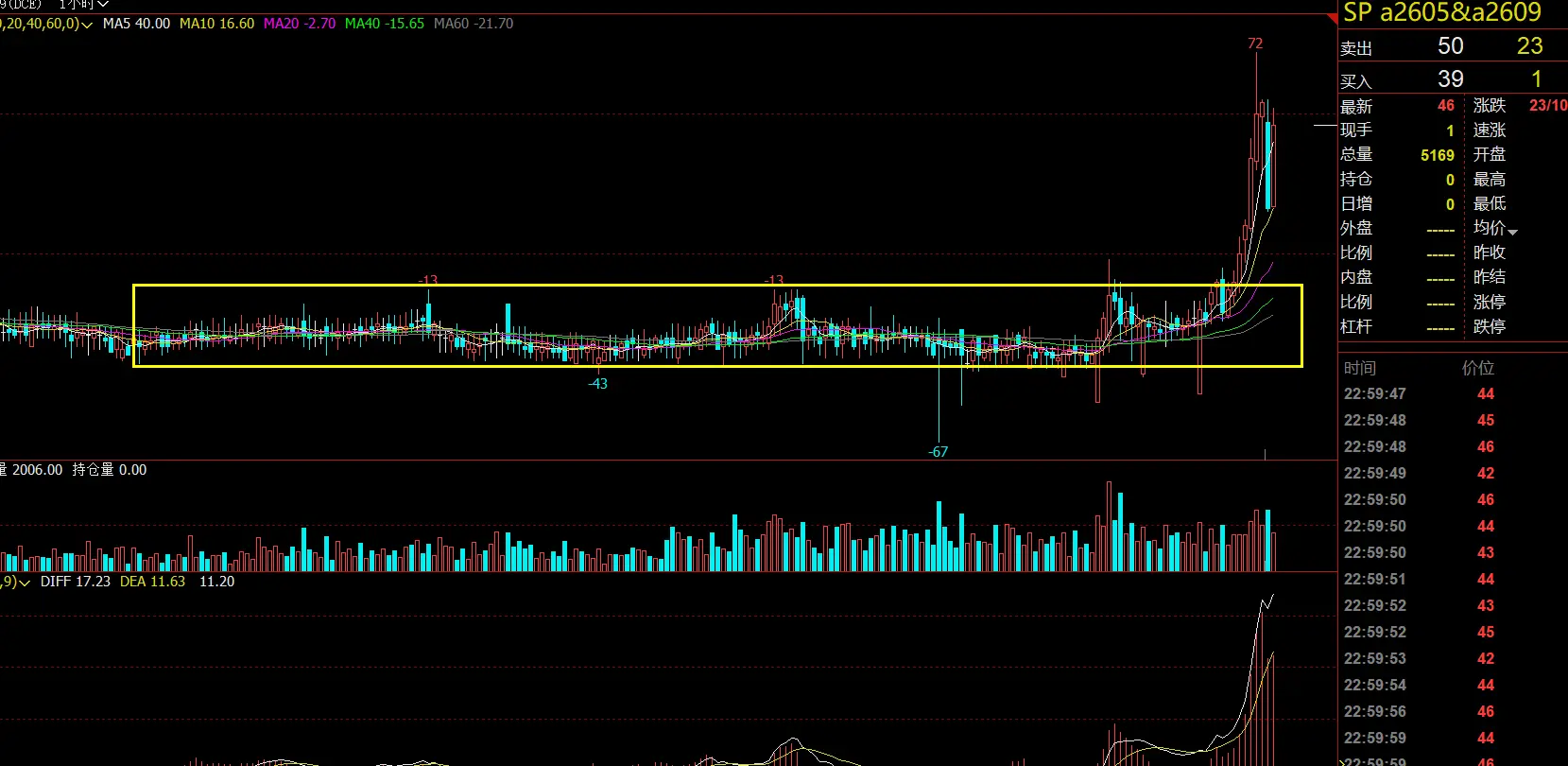1568x766 pixels.
Task: Select the magenta MA20 indicator label
Action: pyautogui.click(x=299, y=24)
